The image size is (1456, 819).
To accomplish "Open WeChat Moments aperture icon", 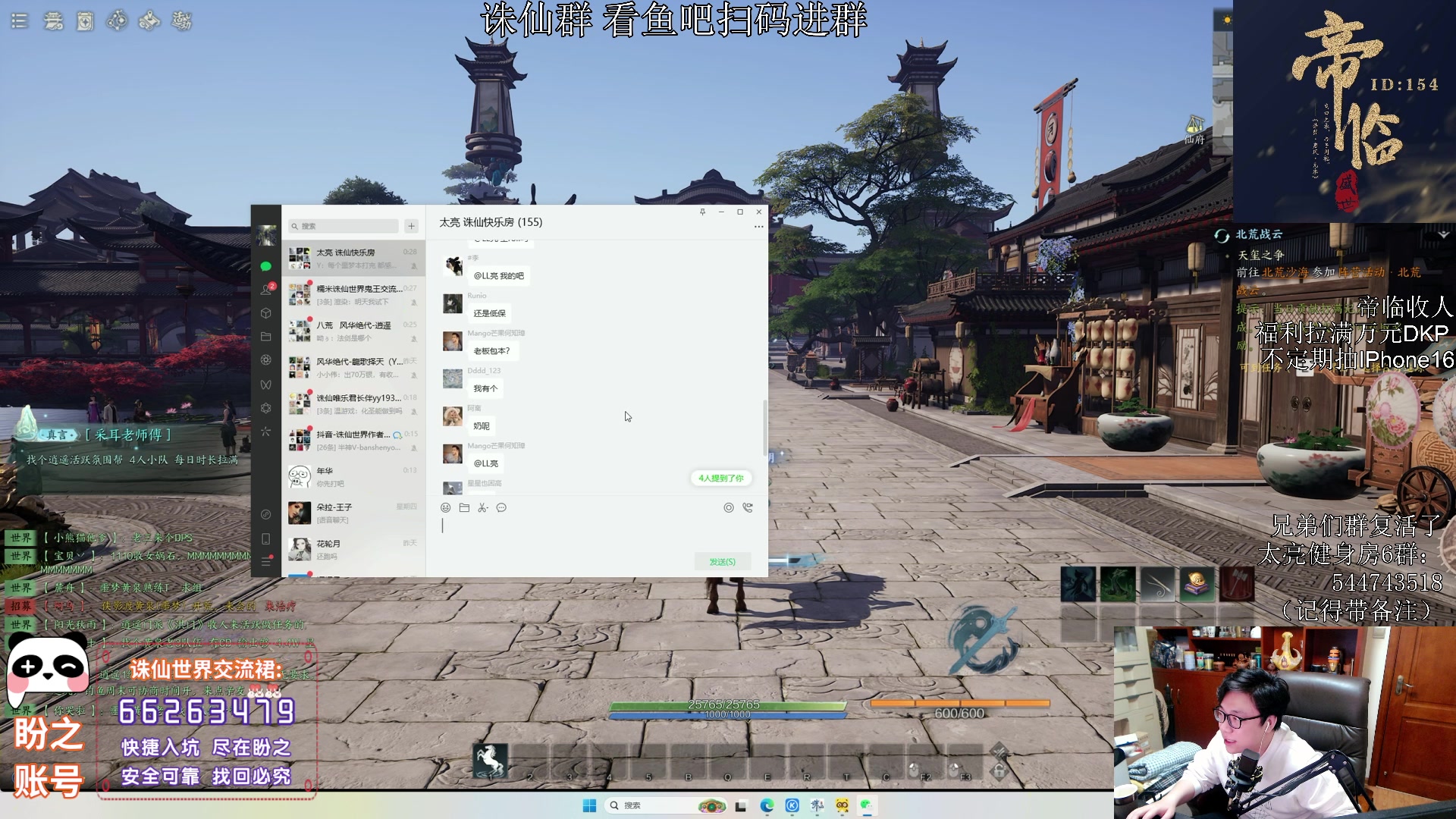I will tap(265, 360).
